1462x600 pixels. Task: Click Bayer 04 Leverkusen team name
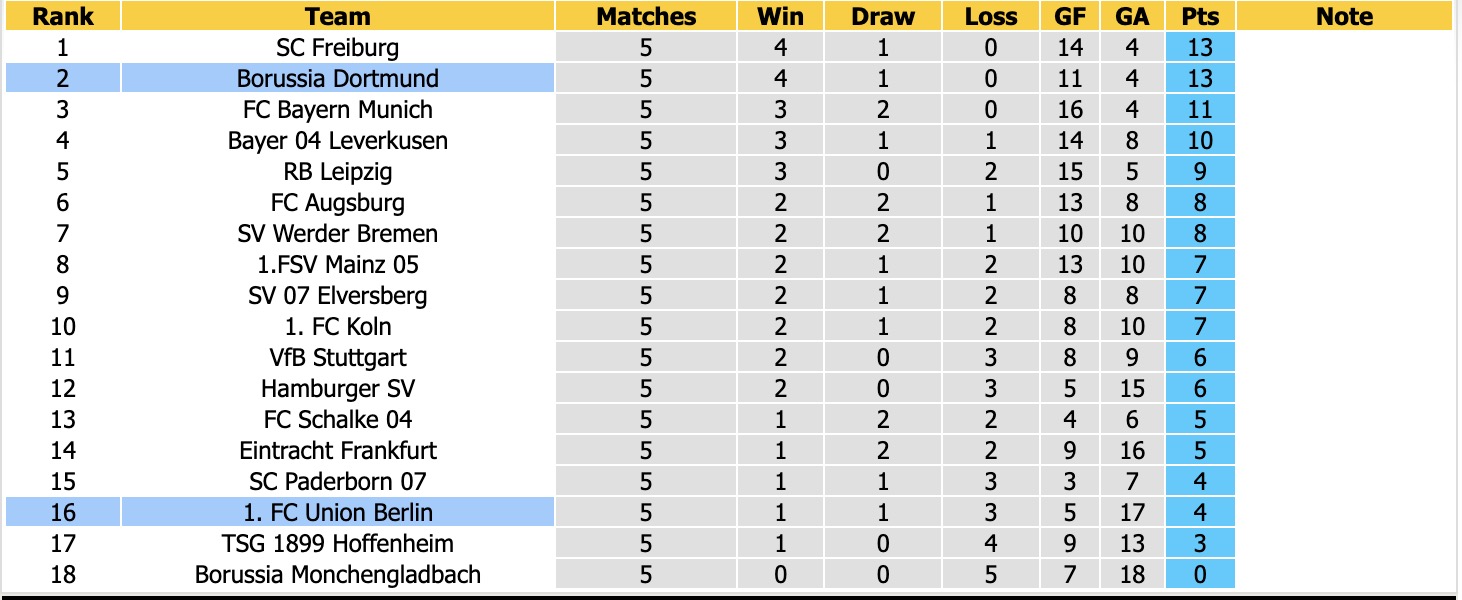tap(338, 140)
